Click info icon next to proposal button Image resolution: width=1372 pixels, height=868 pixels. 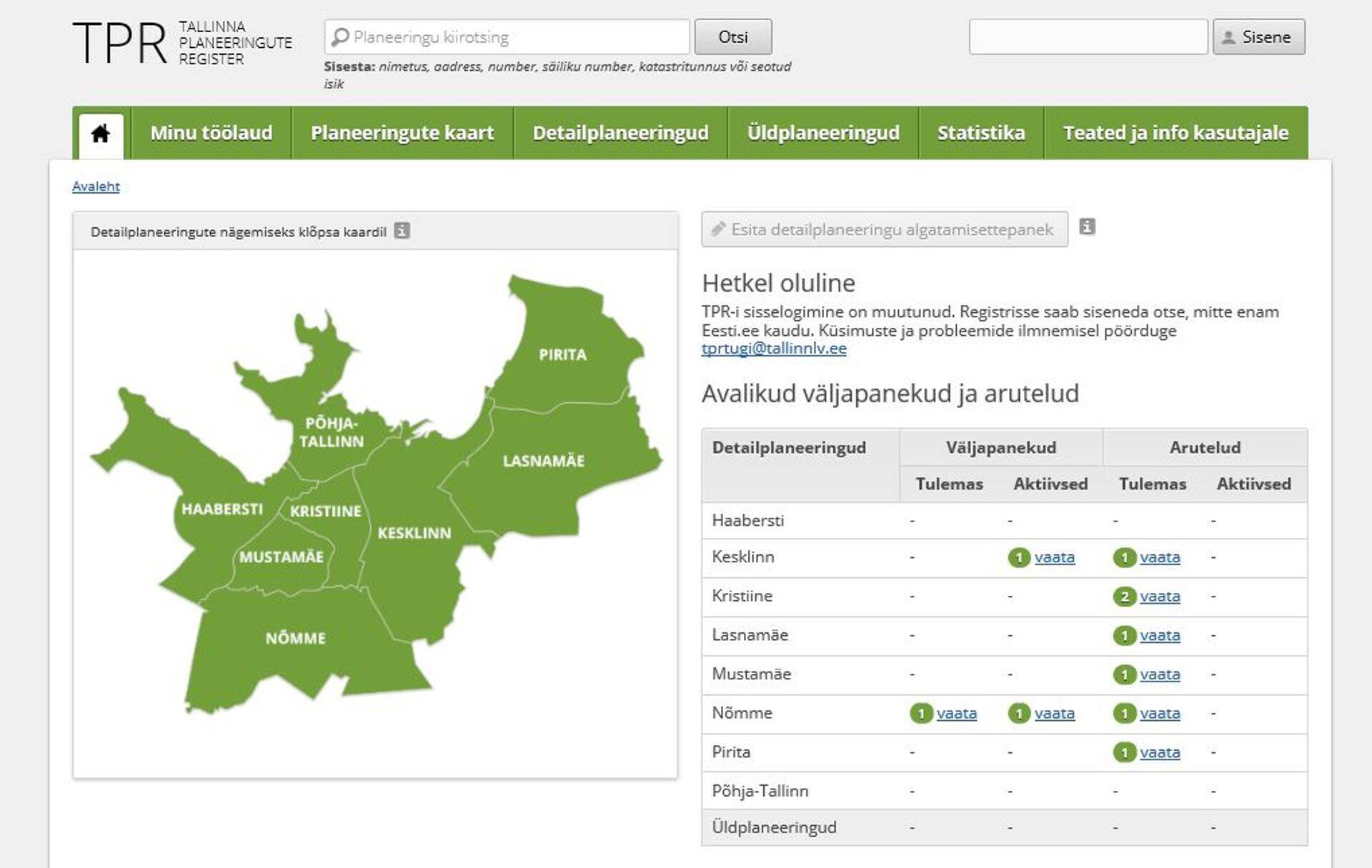pyautogui.click(x=1087, y=227)
